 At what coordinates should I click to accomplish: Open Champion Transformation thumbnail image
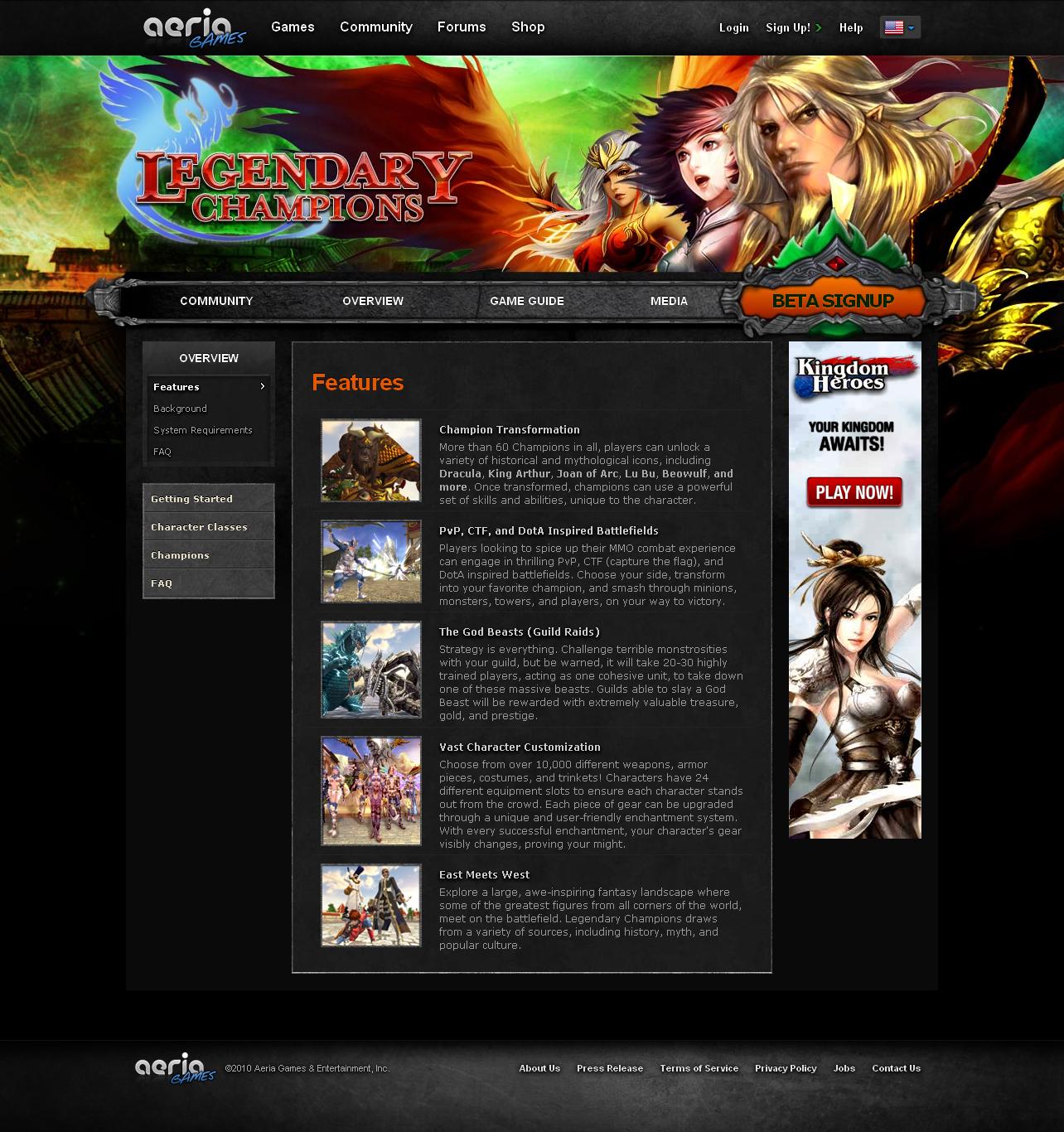click(371, 461)
